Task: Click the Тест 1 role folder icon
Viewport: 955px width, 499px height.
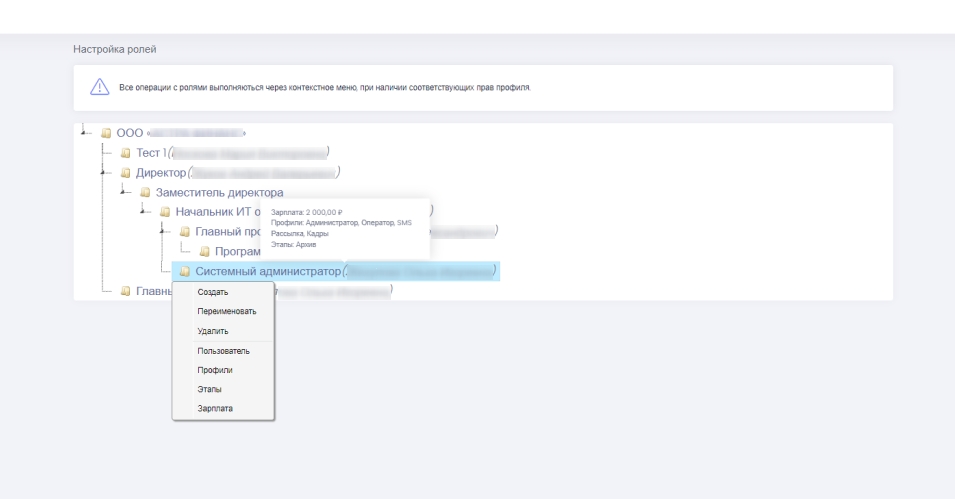Action: click(x=125, y=153)
